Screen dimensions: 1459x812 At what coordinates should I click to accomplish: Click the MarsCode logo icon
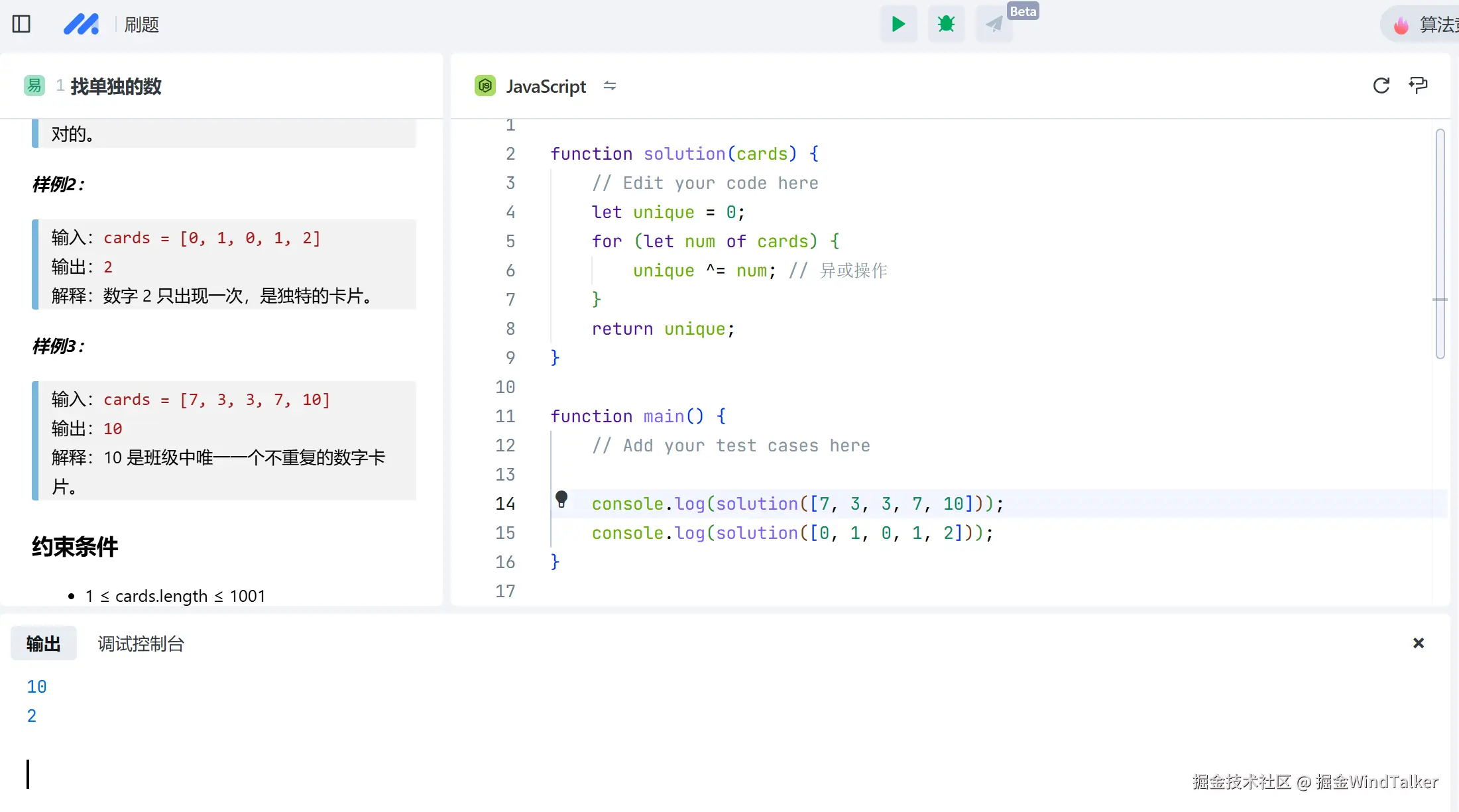[x=82, y=24]
